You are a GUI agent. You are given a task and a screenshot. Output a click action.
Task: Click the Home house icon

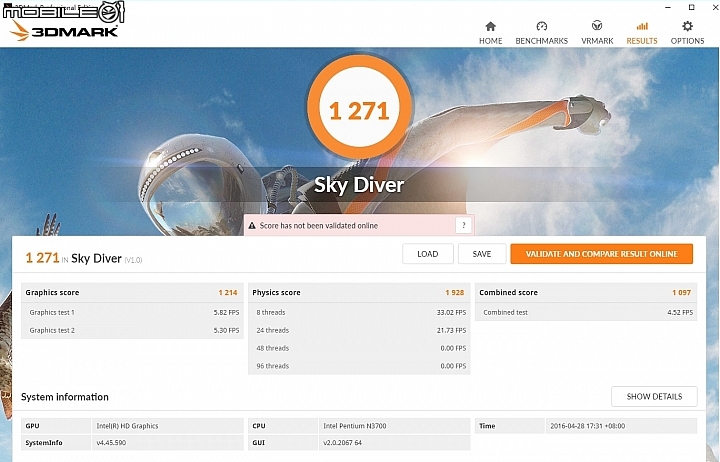point(490,26)
